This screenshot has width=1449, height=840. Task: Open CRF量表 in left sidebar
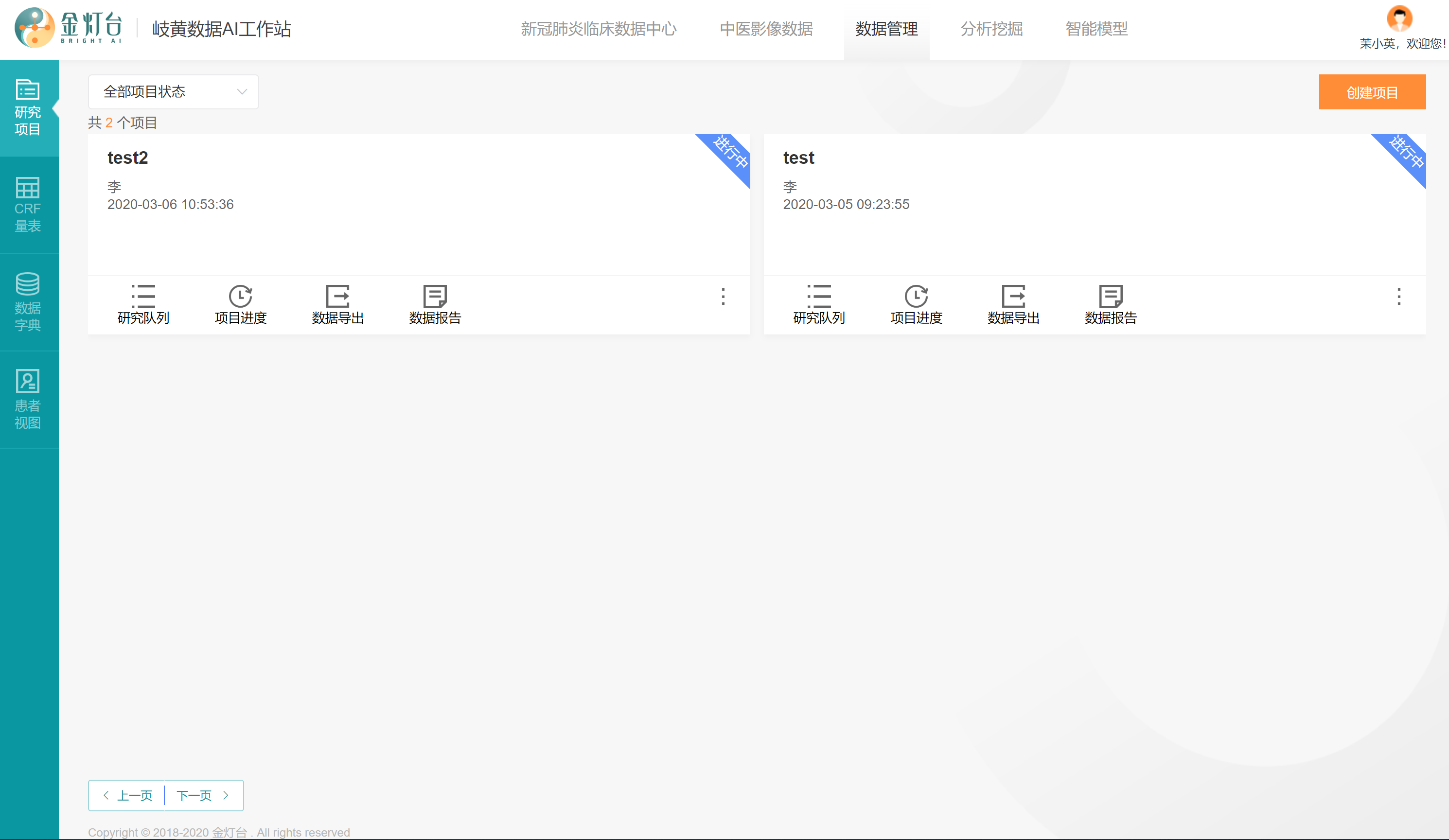28,205
